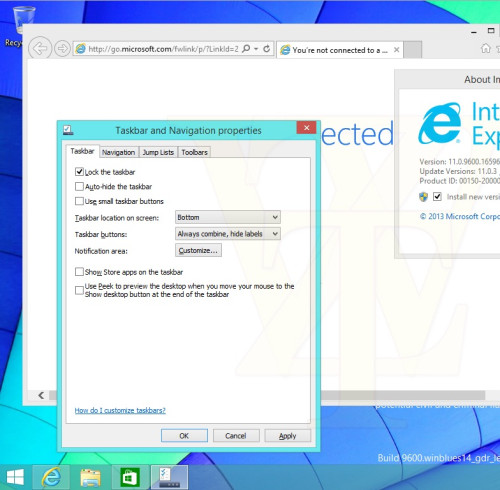Click the search magnifier in address bar
Image resolution: width=500 pixels, height=490 pixels.
coord(246,49)
